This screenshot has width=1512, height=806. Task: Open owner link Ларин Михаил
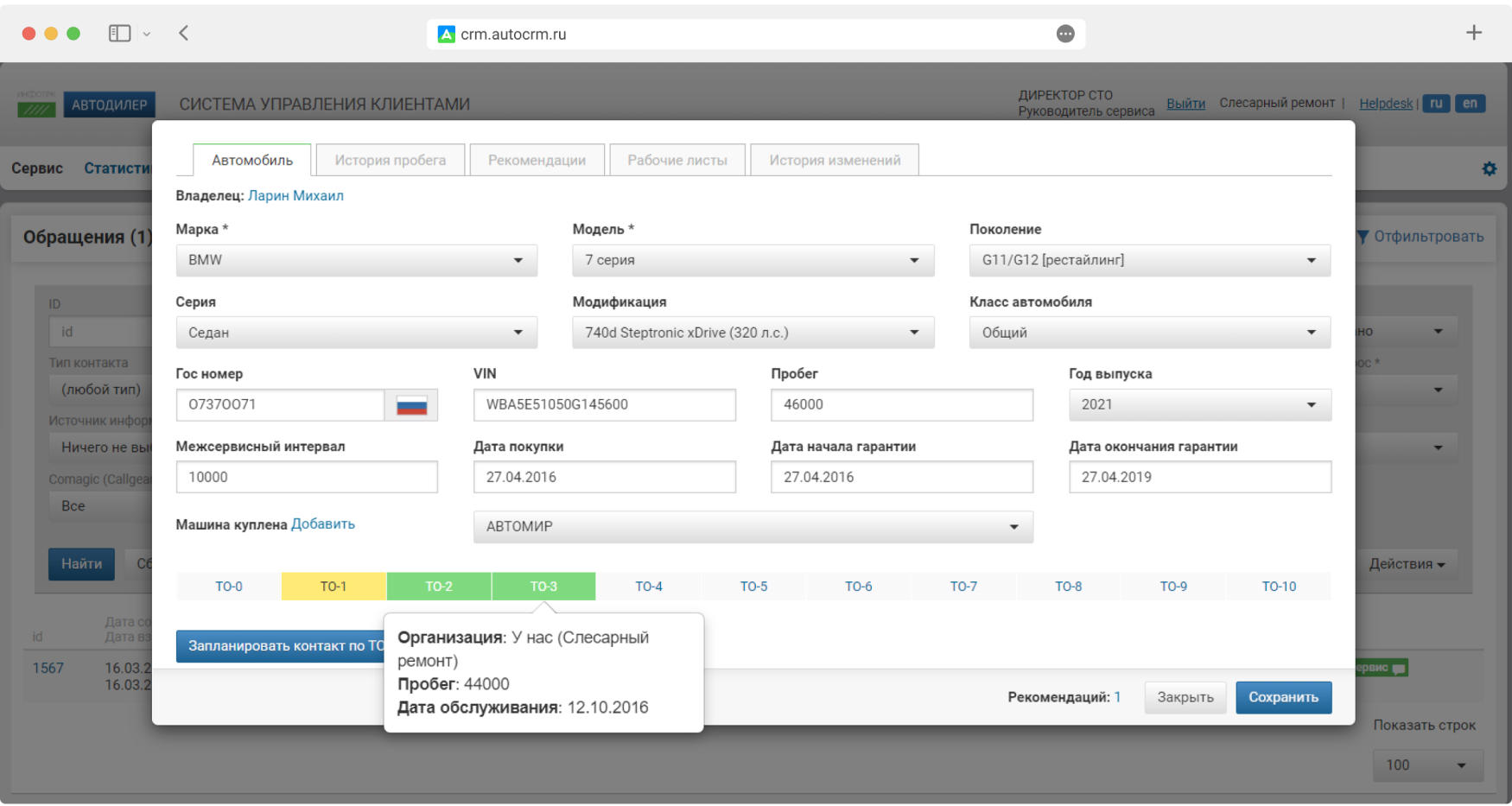pos(295,196)
